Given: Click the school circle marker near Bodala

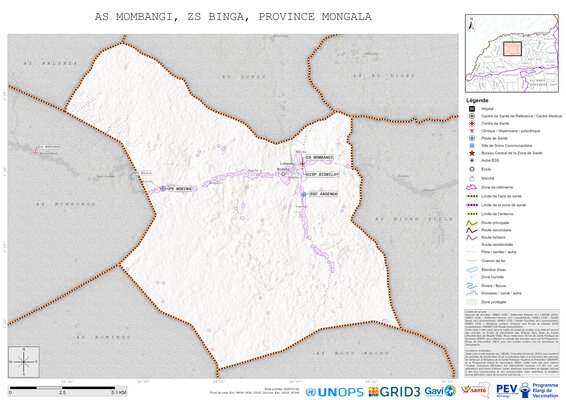Looking at the screenshot, I should pos(283,174).
